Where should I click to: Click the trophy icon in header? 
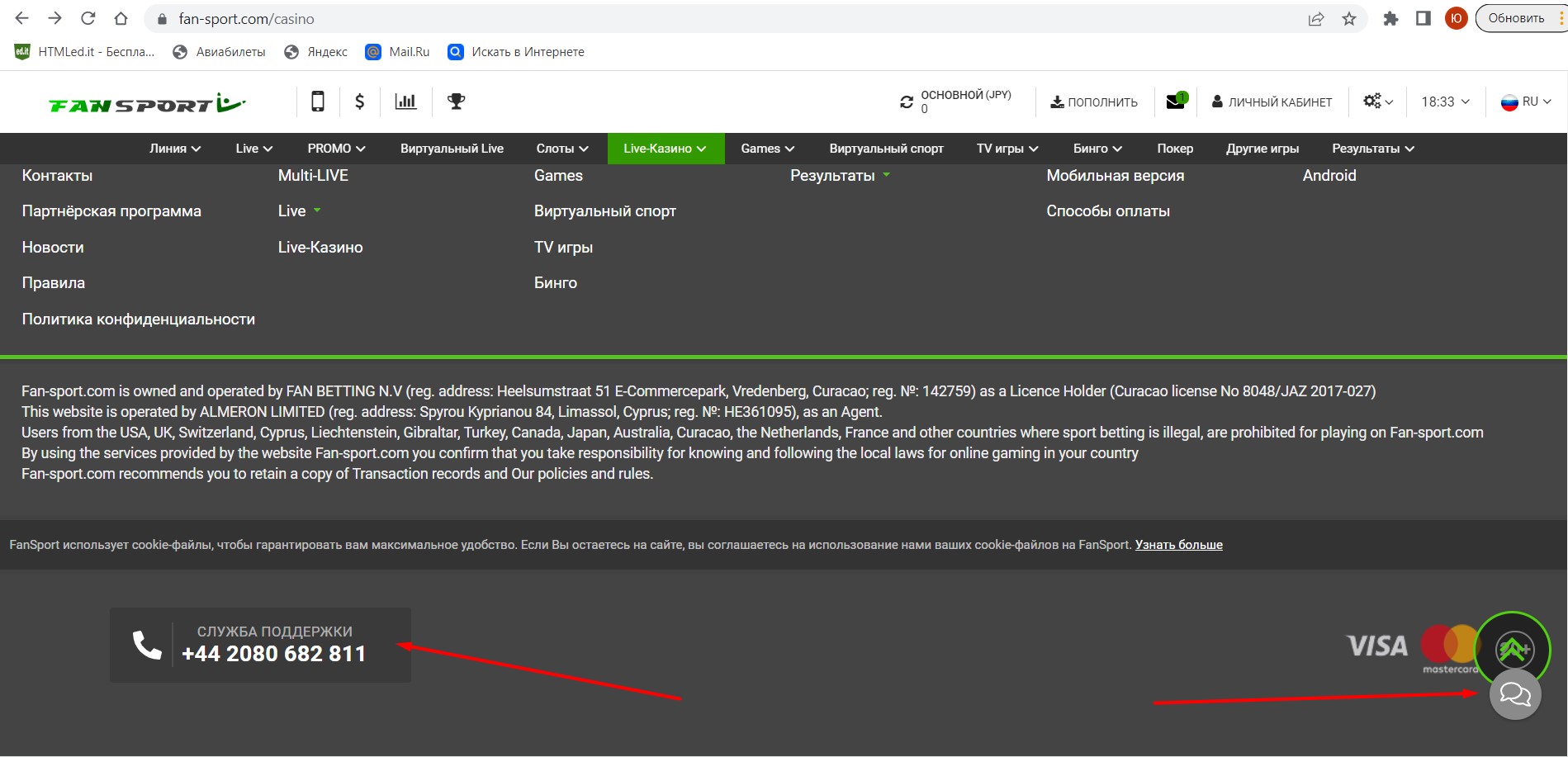click(x=456, y=102)
